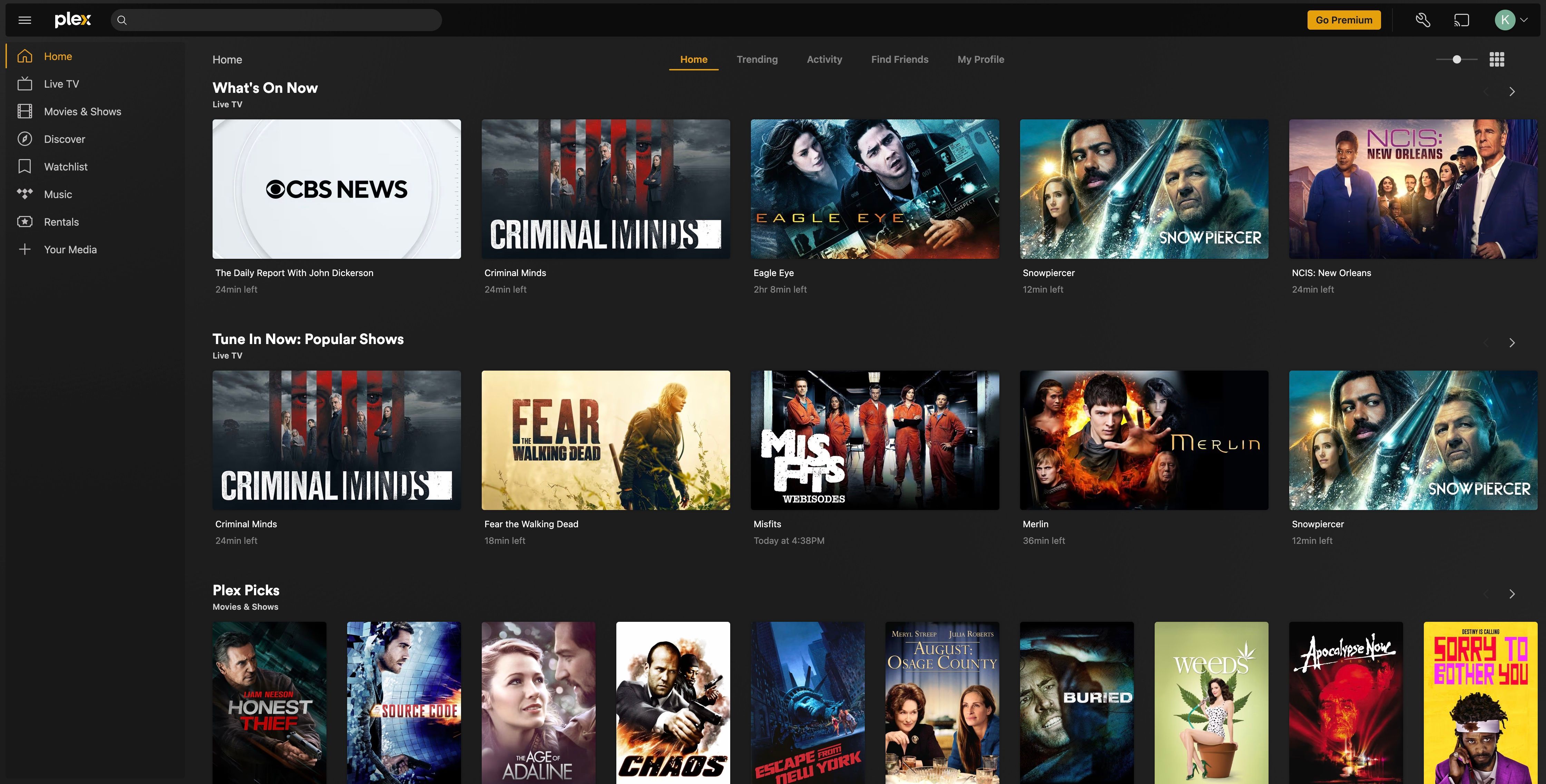Viewport: 1546px width, 784px height.
Task: Click the Go Premium button
Action: [x=1344, y=19]
